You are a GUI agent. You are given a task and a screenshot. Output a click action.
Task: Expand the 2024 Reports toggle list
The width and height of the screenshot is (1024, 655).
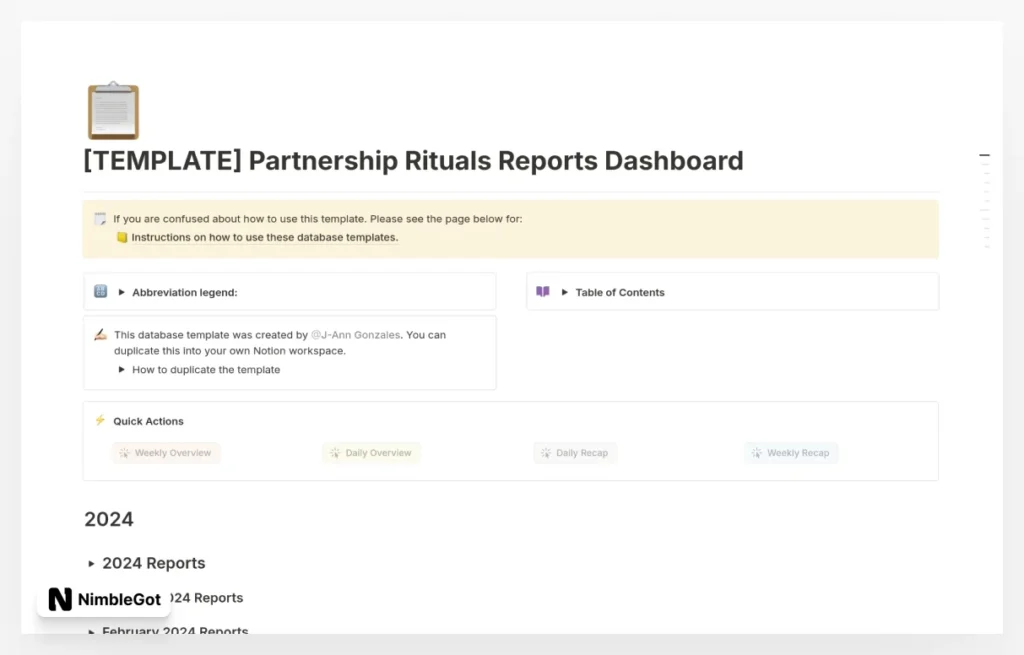click(x=90, y=563)
